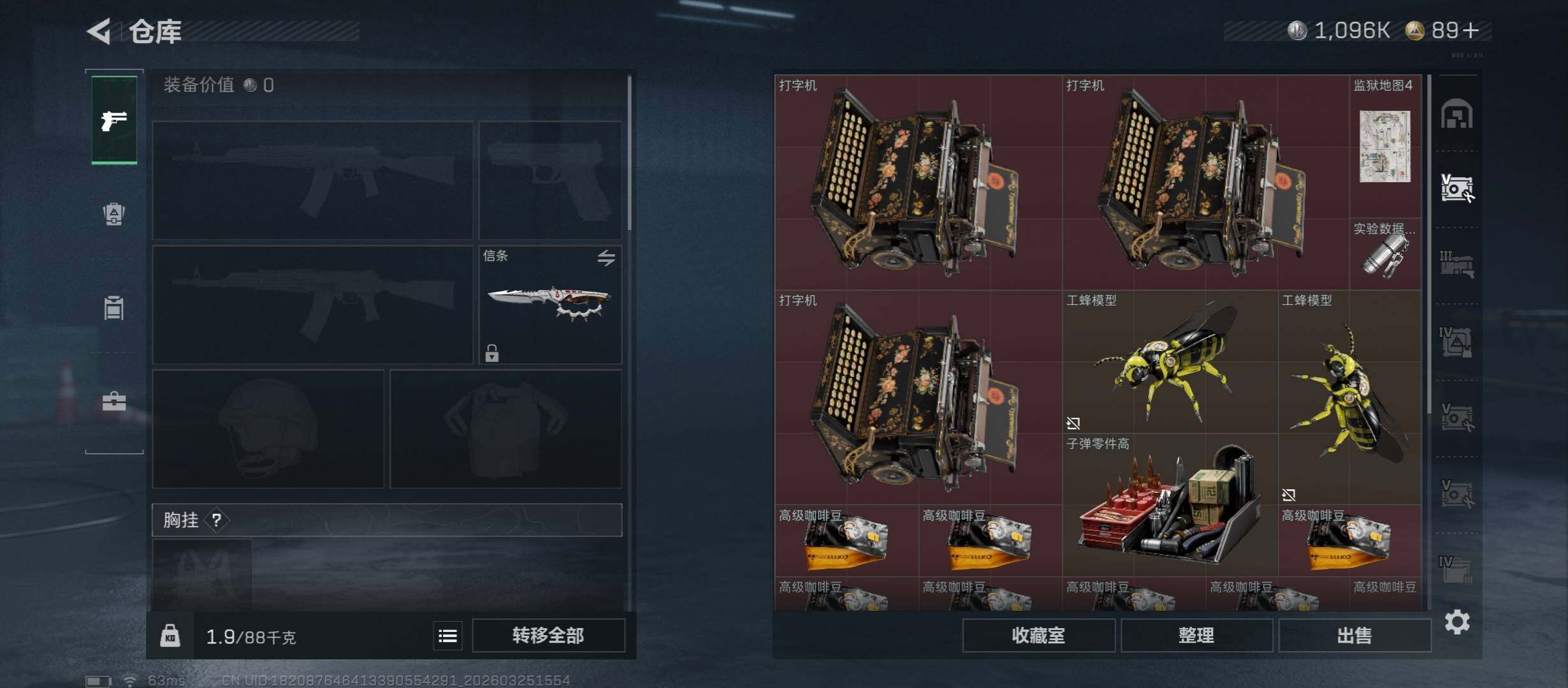This screenshot has width=1568, height=688.
Task: Go back using the warehouse arrow
Action: click(x=99, y=31)
